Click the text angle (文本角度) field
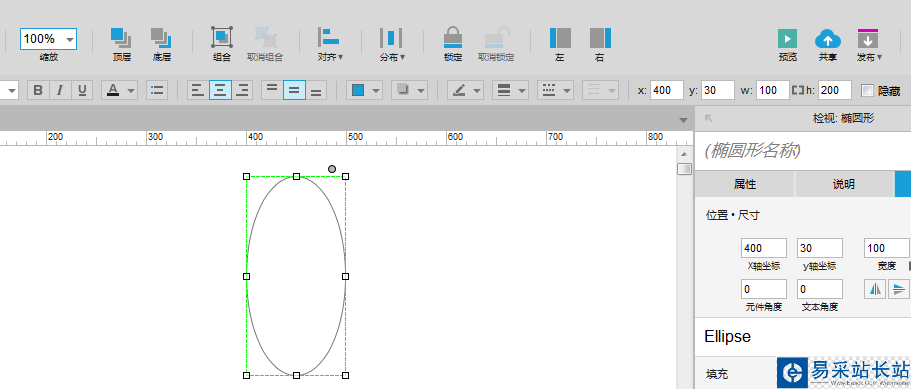 [820, 289]
